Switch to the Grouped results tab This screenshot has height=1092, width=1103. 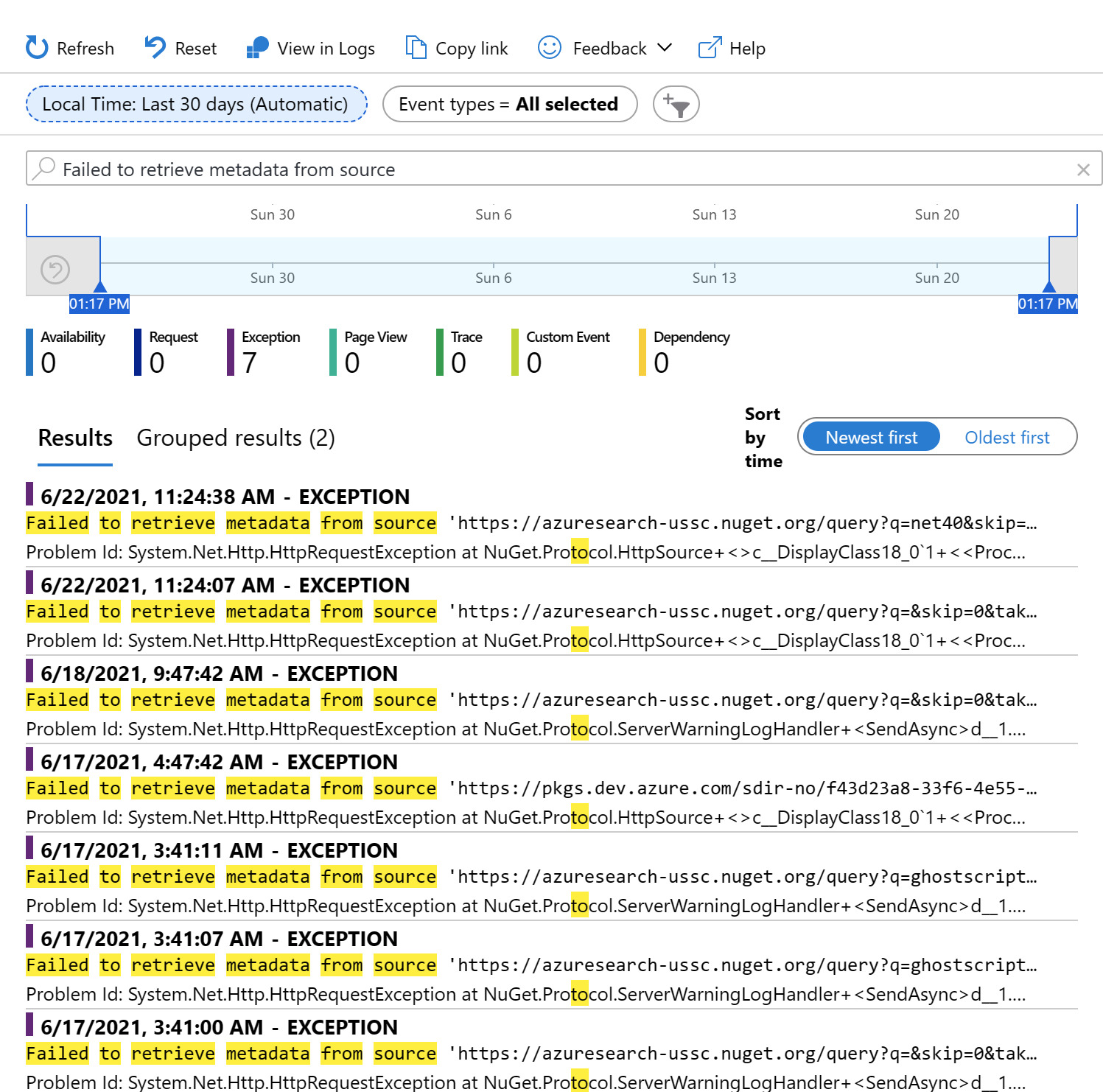235,438
